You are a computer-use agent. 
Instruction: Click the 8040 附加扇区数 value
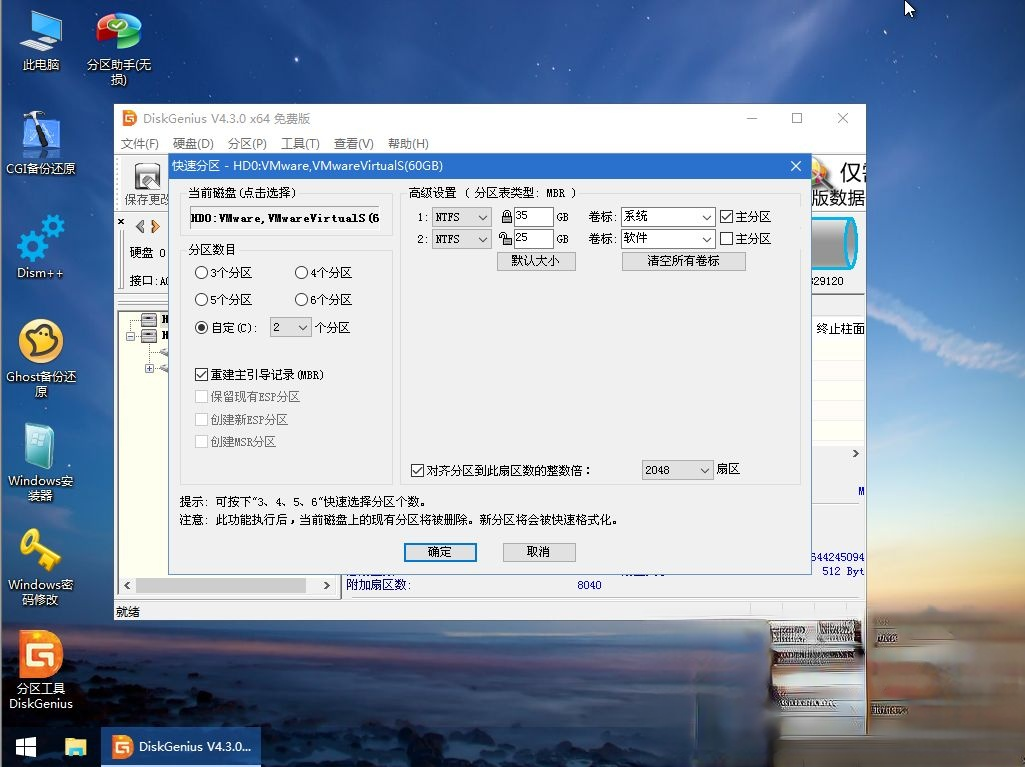(x=589, y=585)
